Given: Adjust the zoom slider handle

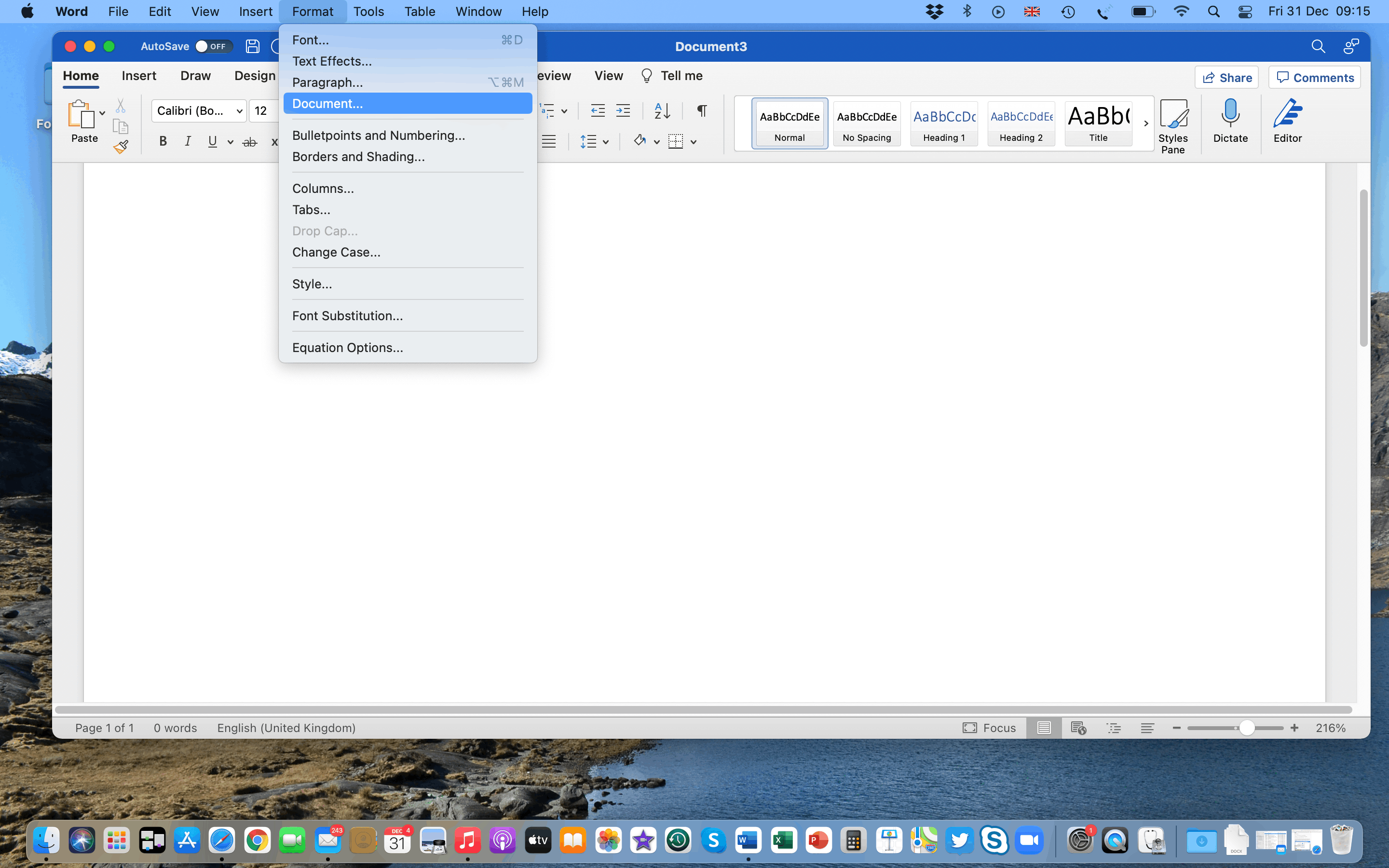Looking at the screenshot, I should pyautogui.click(x=1246, y=728).
